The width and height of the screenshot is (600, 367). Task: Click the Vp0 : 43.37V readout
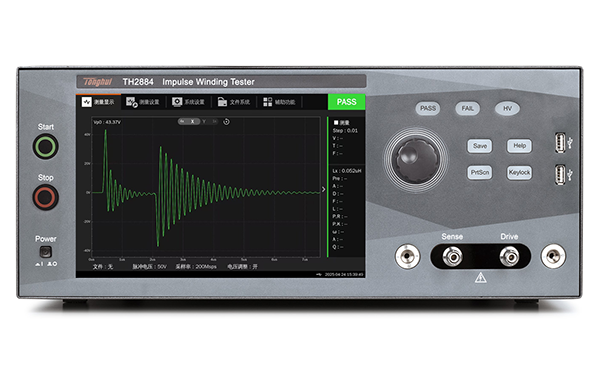pyautogui.click(x=107, y=122)
